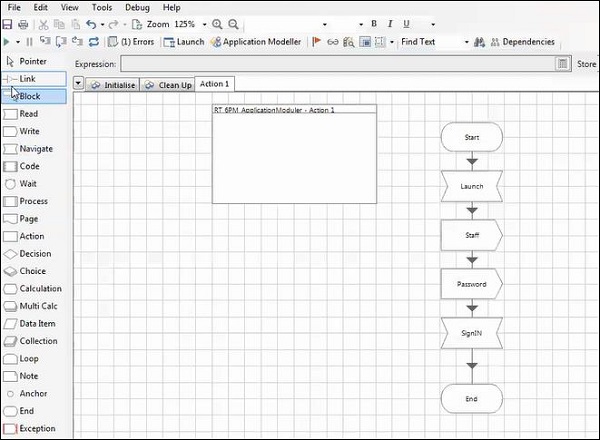Select the Pointer tool
This screenshot has width=600, height=440.
click(x=32, y=61)
